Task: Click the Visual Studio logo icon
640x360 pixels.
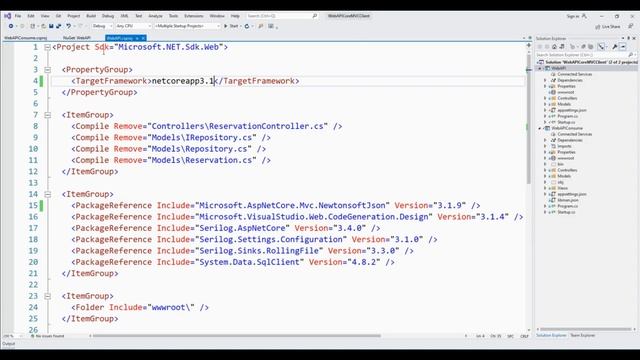Action: coord(7,16)
